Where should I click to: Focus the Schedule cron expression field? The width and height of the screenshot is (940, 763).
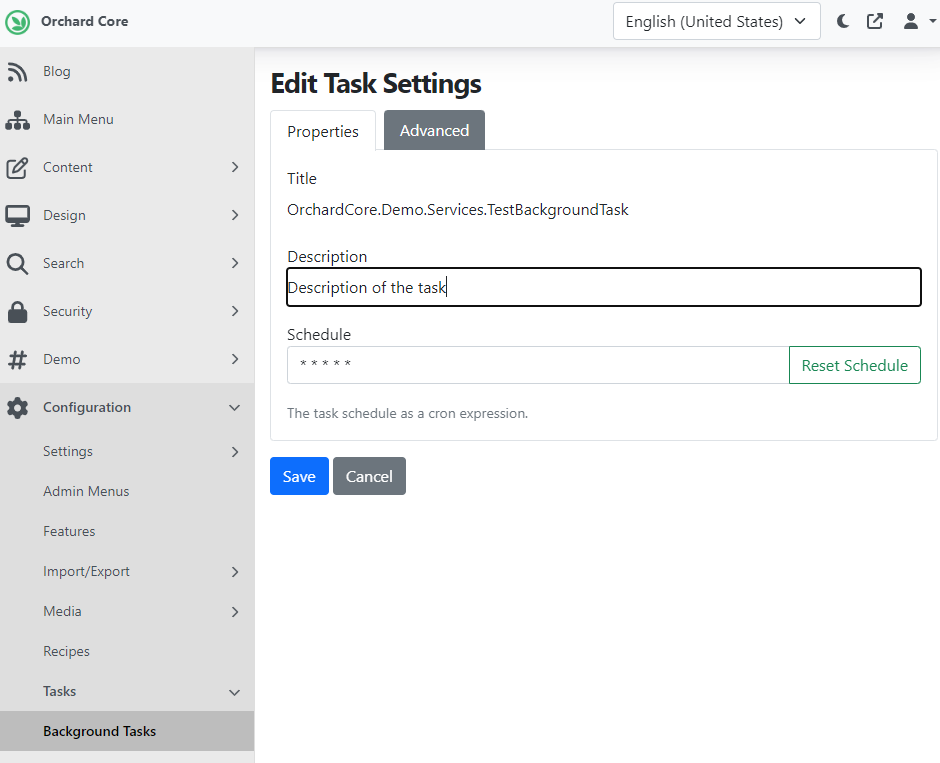(538, 365)
